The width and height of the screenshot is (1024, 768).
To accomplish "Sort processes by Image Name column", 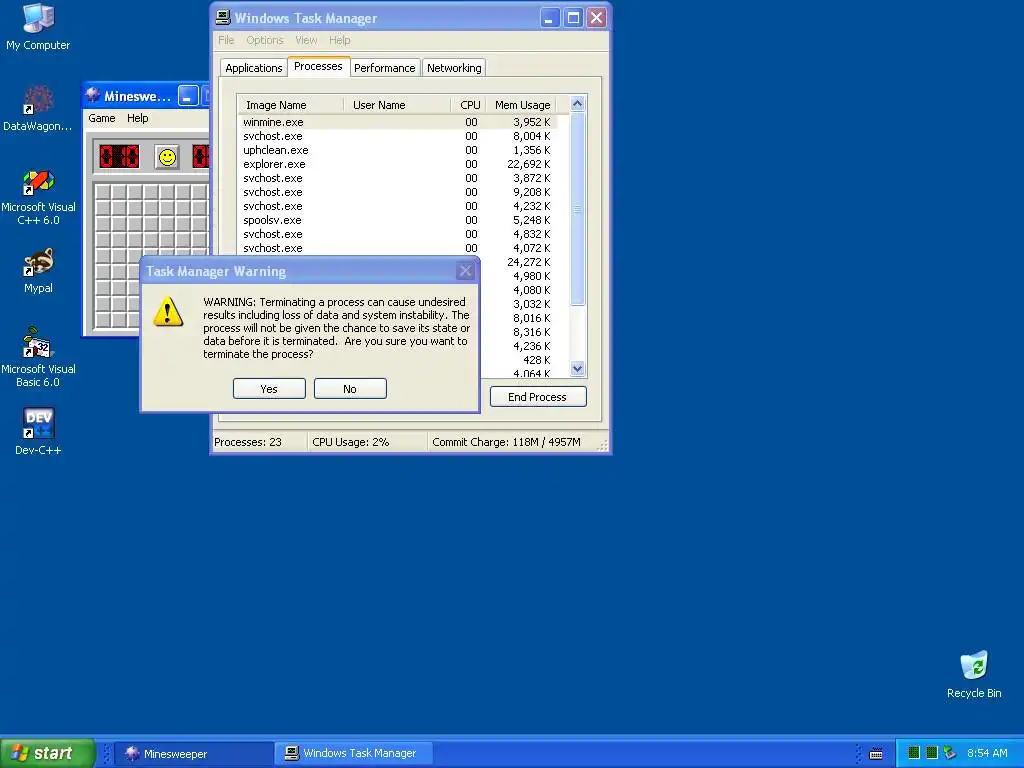I will click(x=291, y=105).
